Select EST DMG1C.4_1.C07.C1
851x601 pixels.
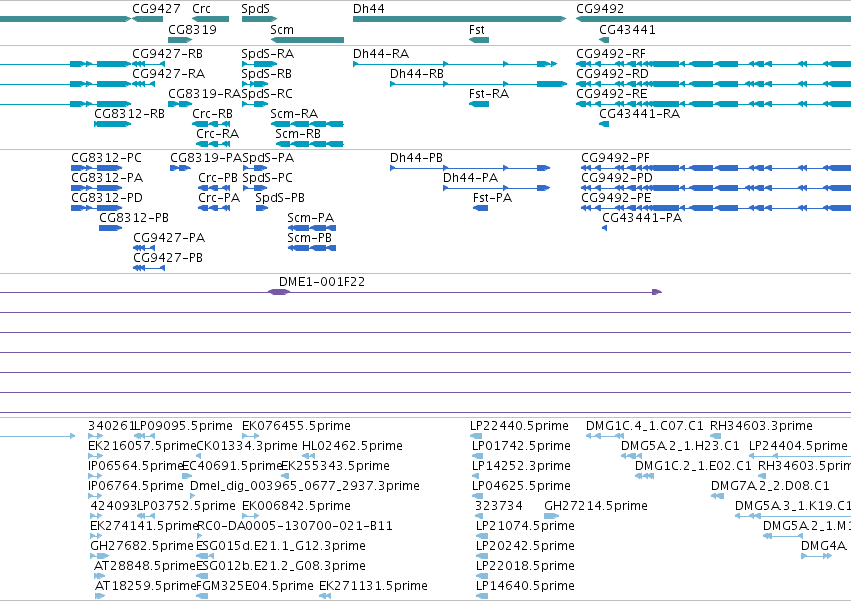tap(604, 436)
